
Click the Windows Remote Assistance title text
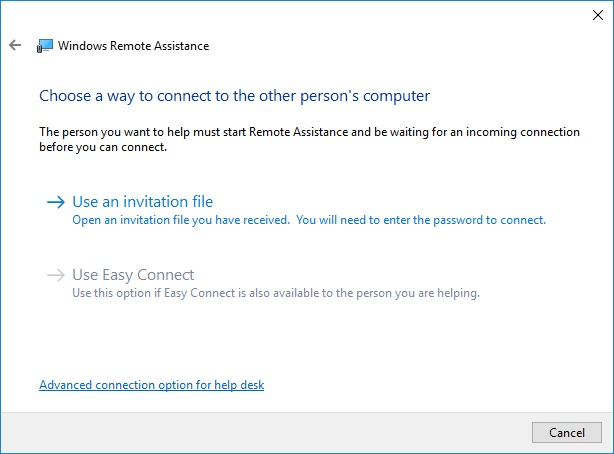[134, 46]
